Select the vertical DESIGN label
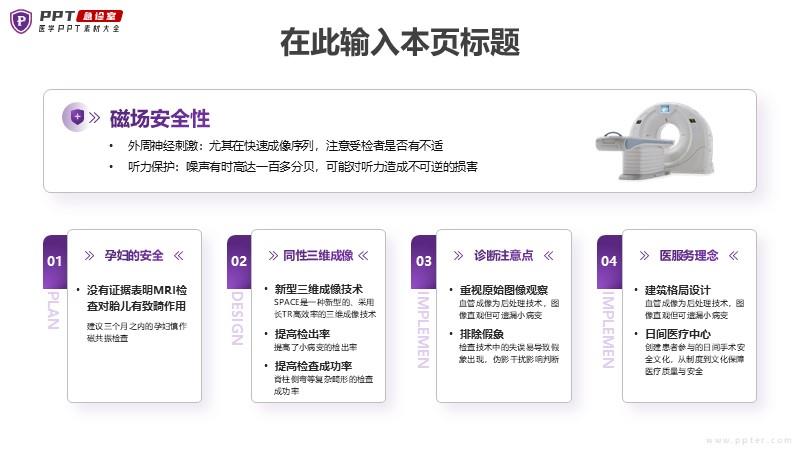This screenshot has width=800, height=450. (238, 318)
